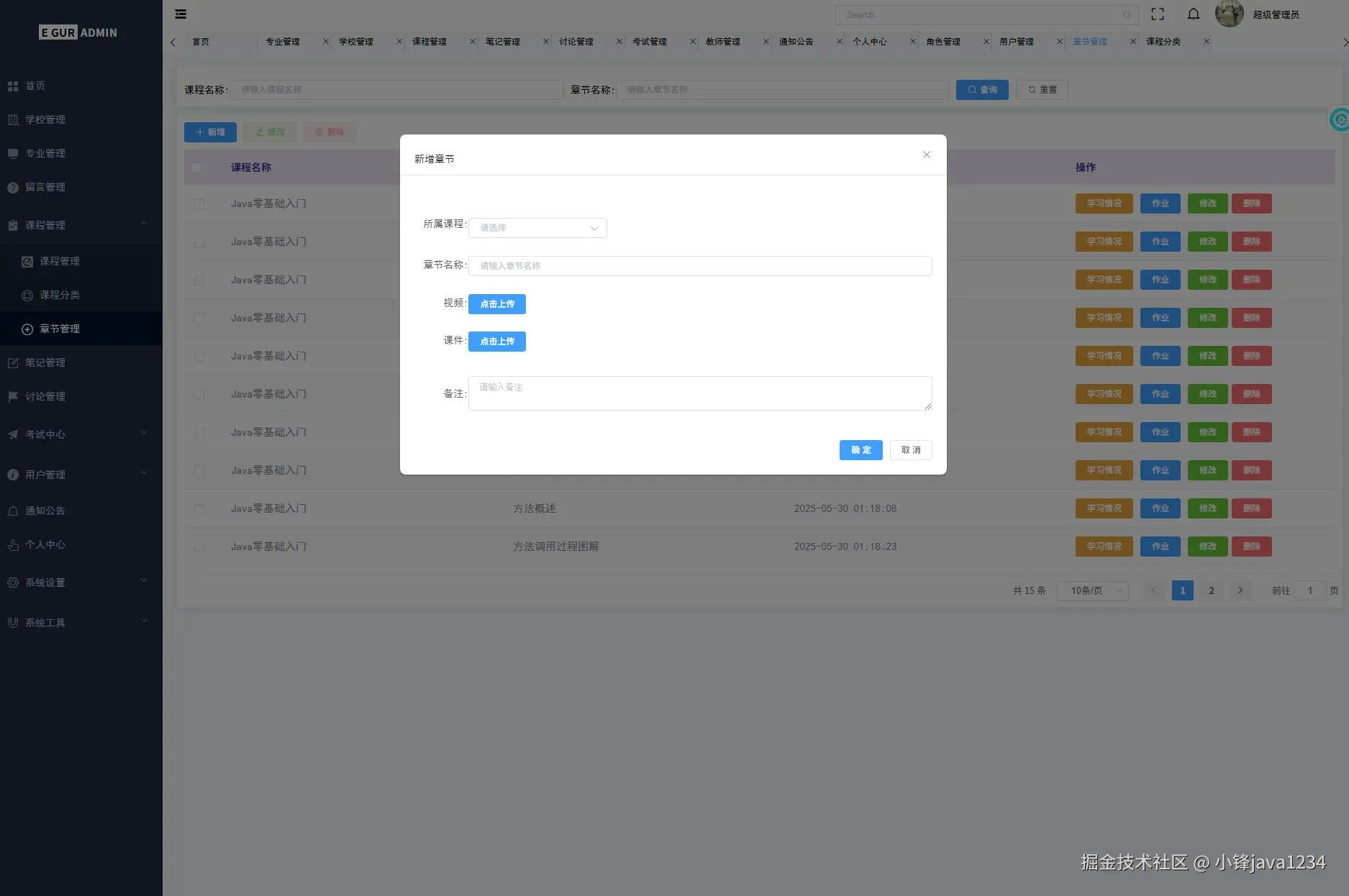Image resolution: width=1349 pixels, height=896 pixels.
Task: Click the 笔记管理 sidebar icon
Action: [x=13, y=362]
